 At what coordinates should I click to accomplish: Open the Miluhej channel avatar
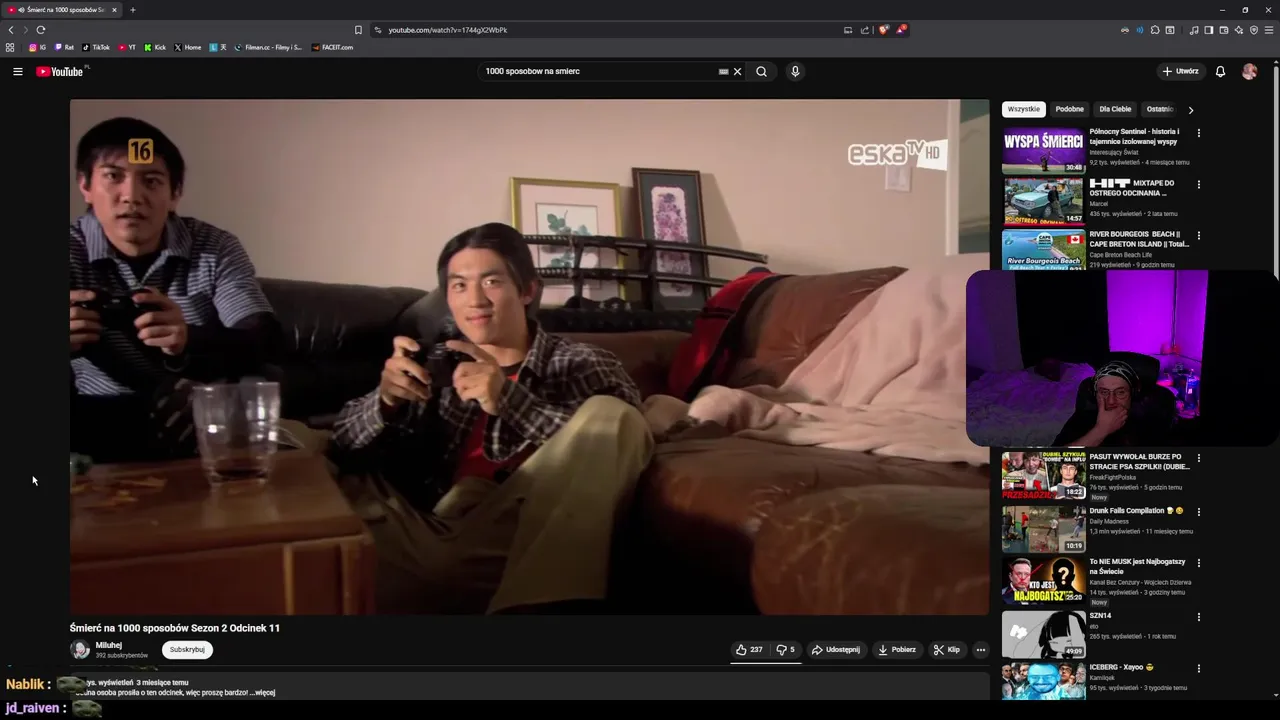pos(80,649)
